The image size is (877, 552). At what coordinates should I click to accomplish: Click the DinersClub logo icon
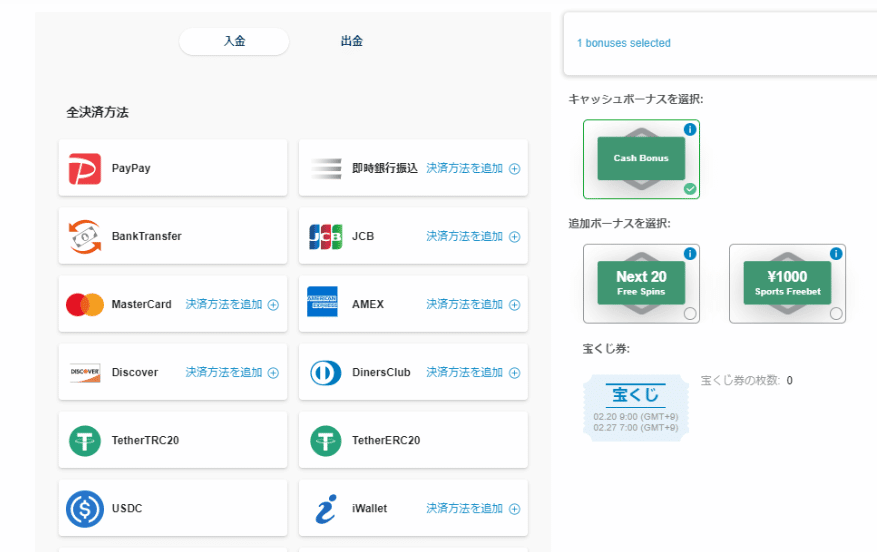pos(326,372)
